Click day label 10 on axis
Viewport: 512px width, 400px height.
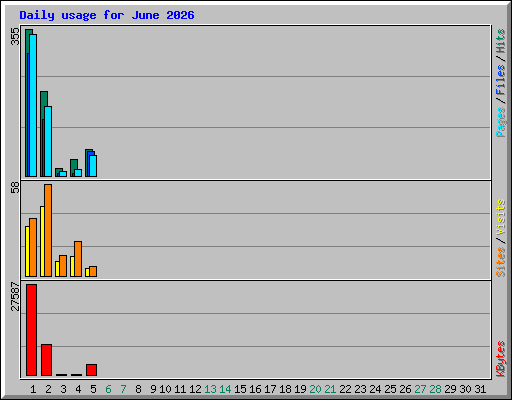click(165, 389)
